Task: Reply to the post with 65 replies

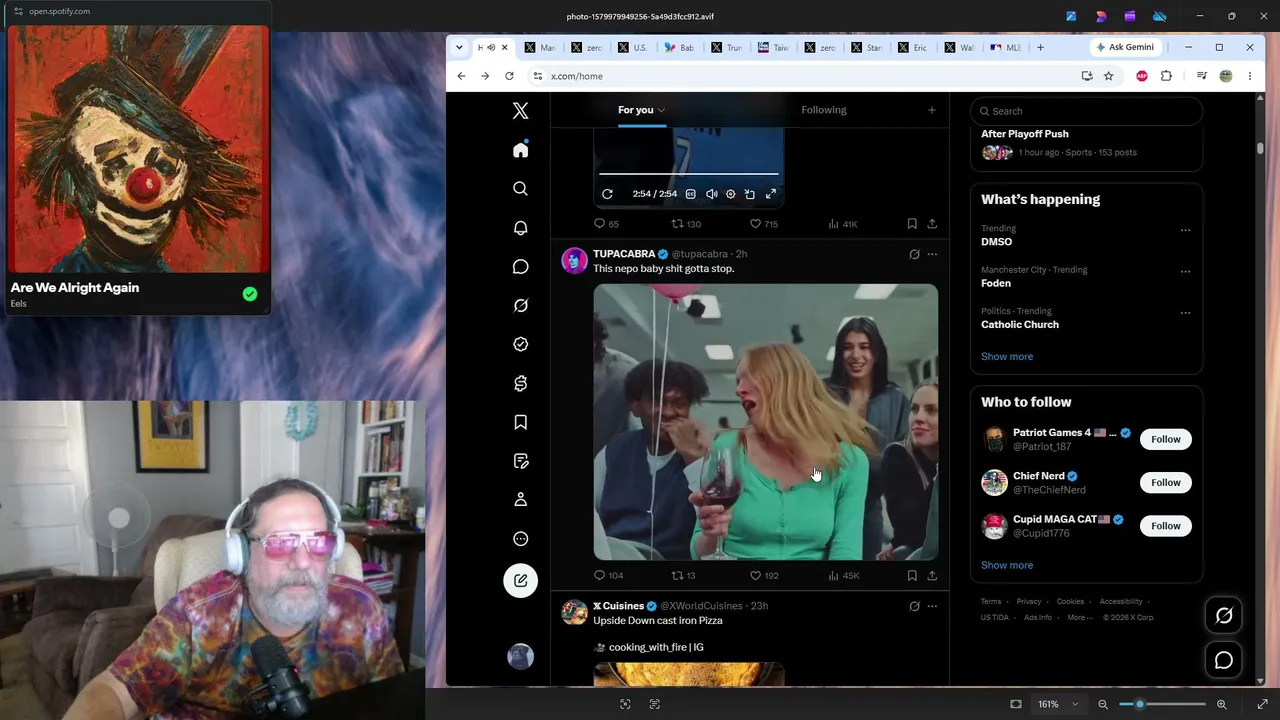Action: (606, 224)
